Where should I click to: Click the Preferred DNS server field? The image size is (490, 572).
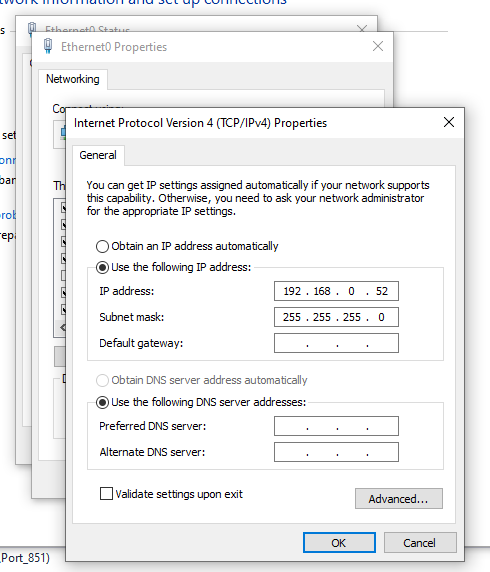point(336,426)
